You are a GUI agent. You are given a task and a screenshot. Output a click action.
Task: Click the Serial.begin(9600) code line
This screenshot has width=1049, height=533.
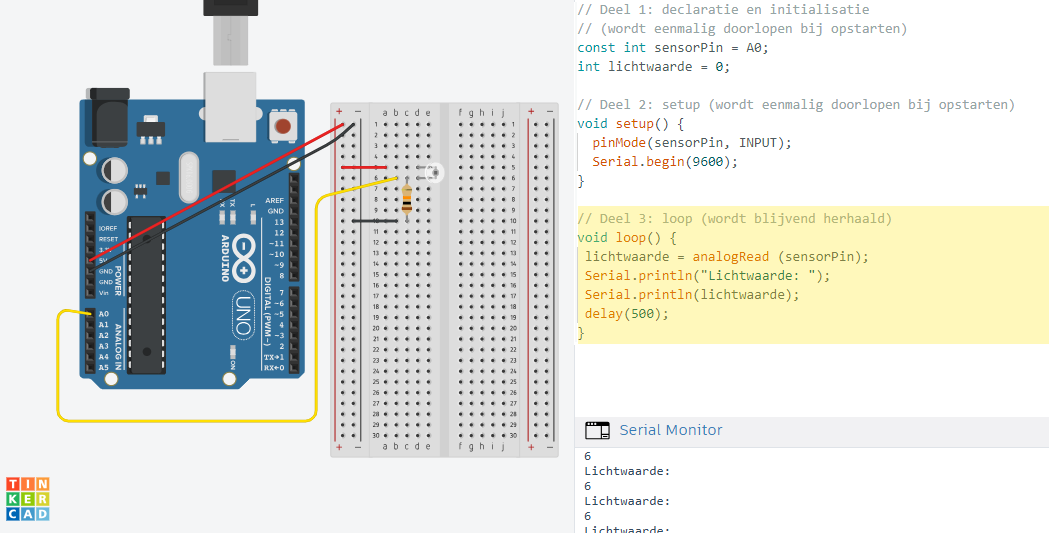click(x=664, y=162)
